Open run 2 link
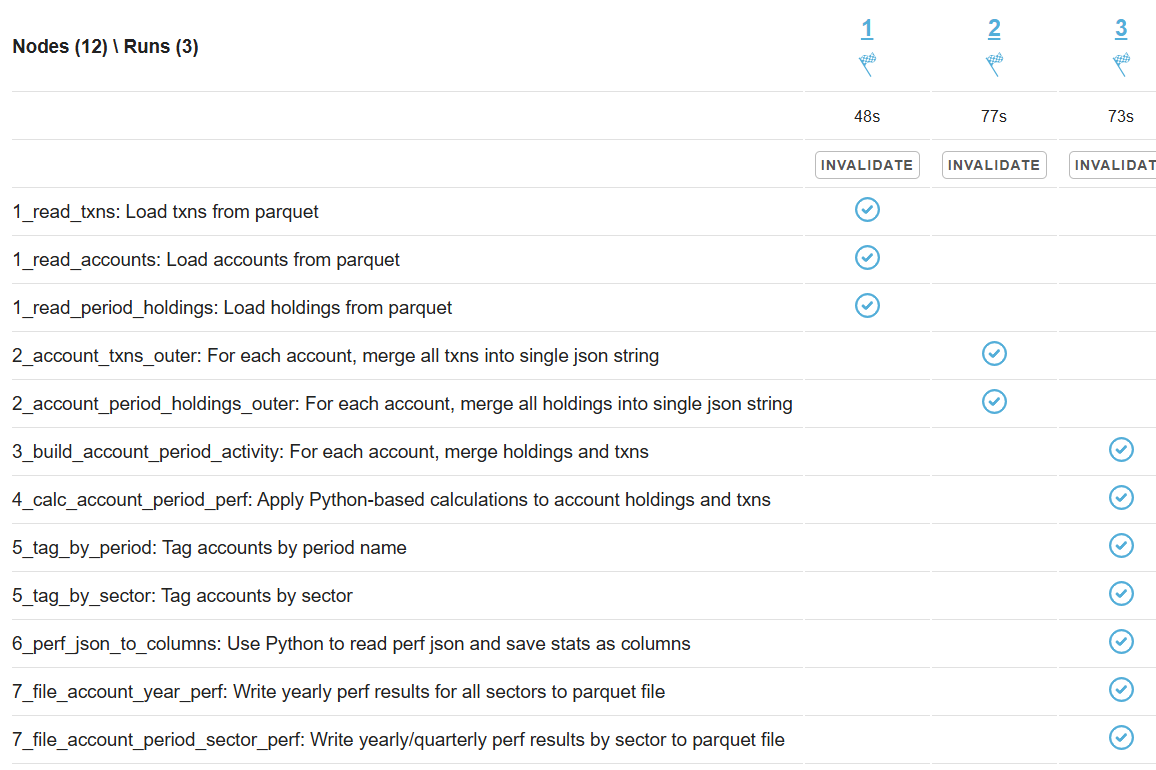Image resolution: width=1156 pixels, height=770 pixels. (x=994, y=29)
